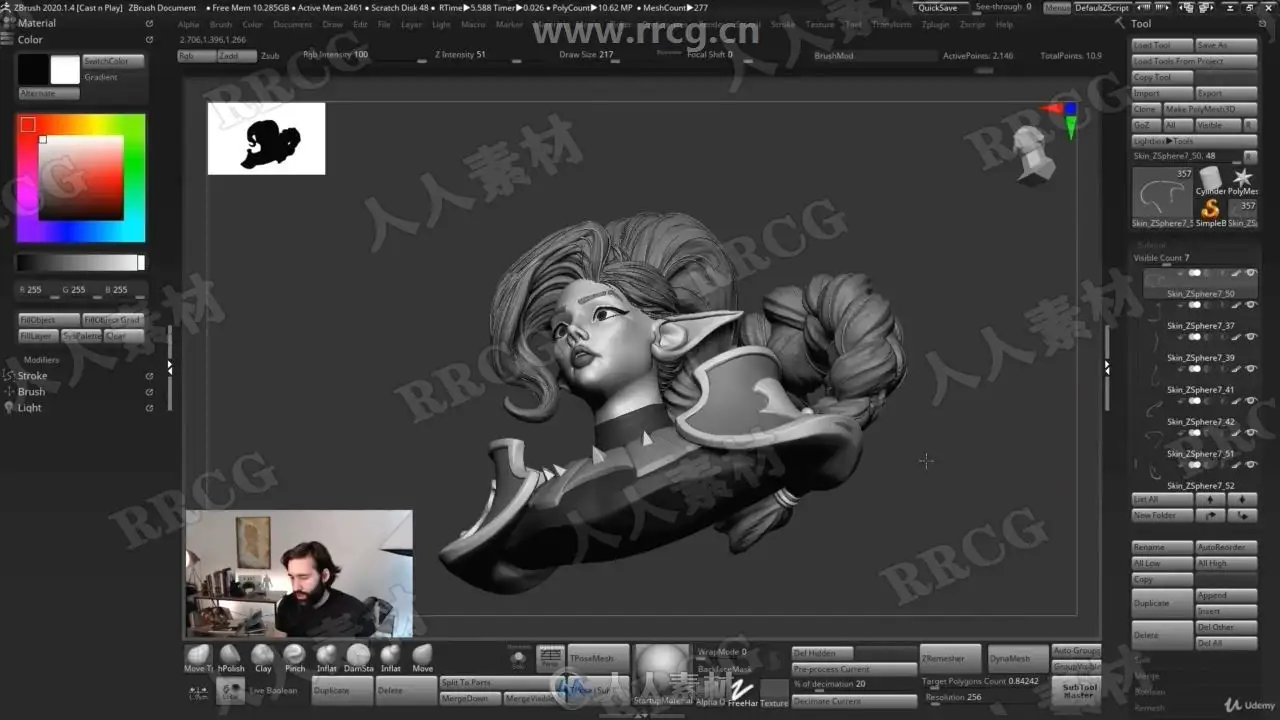Run ZRemesher
The height and width of the screenshot is (720, 1280).
click(950, 659)
